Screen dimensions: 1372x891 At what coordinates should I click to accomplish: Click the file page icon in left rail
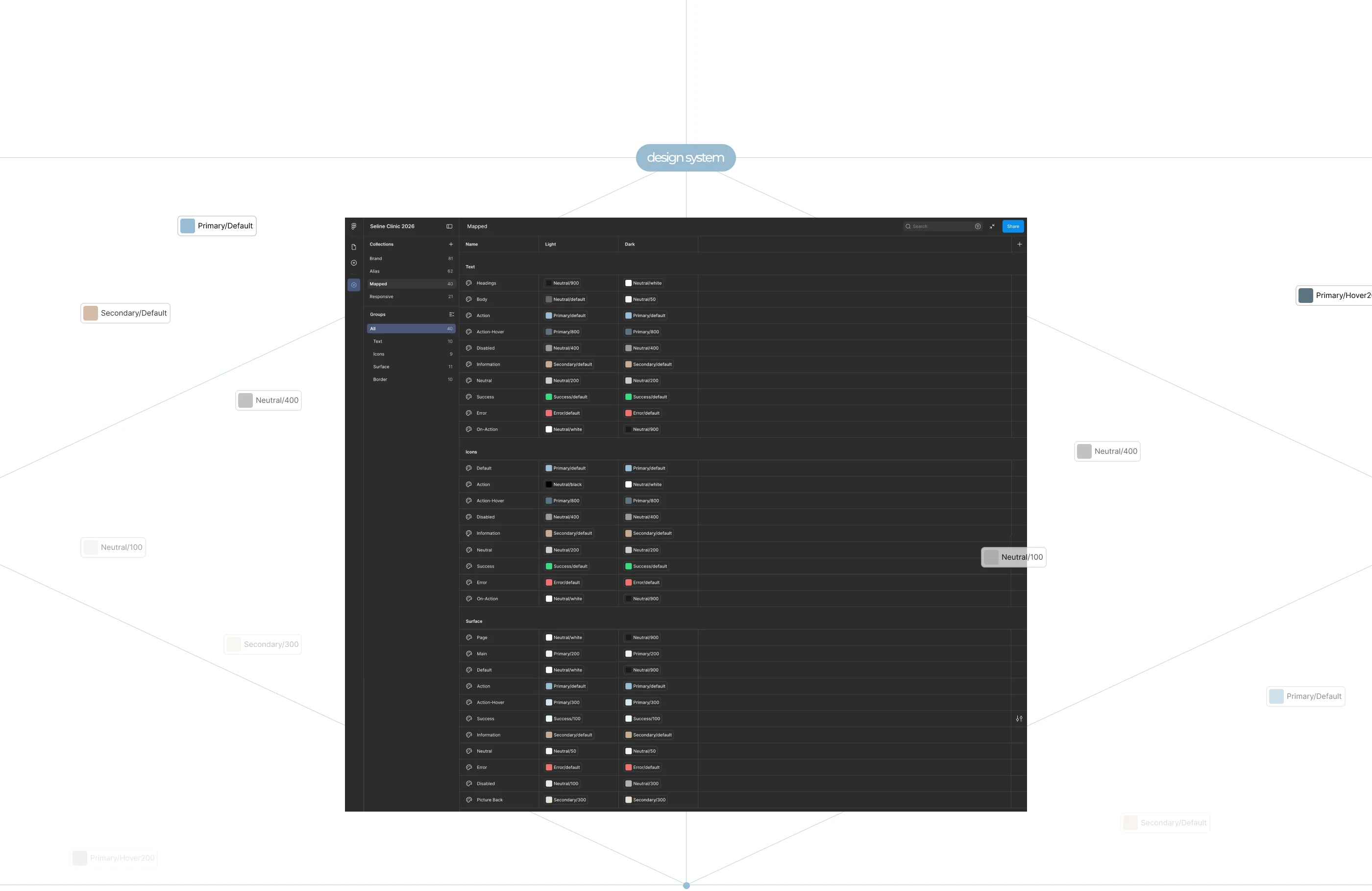(x=354, y=247)
